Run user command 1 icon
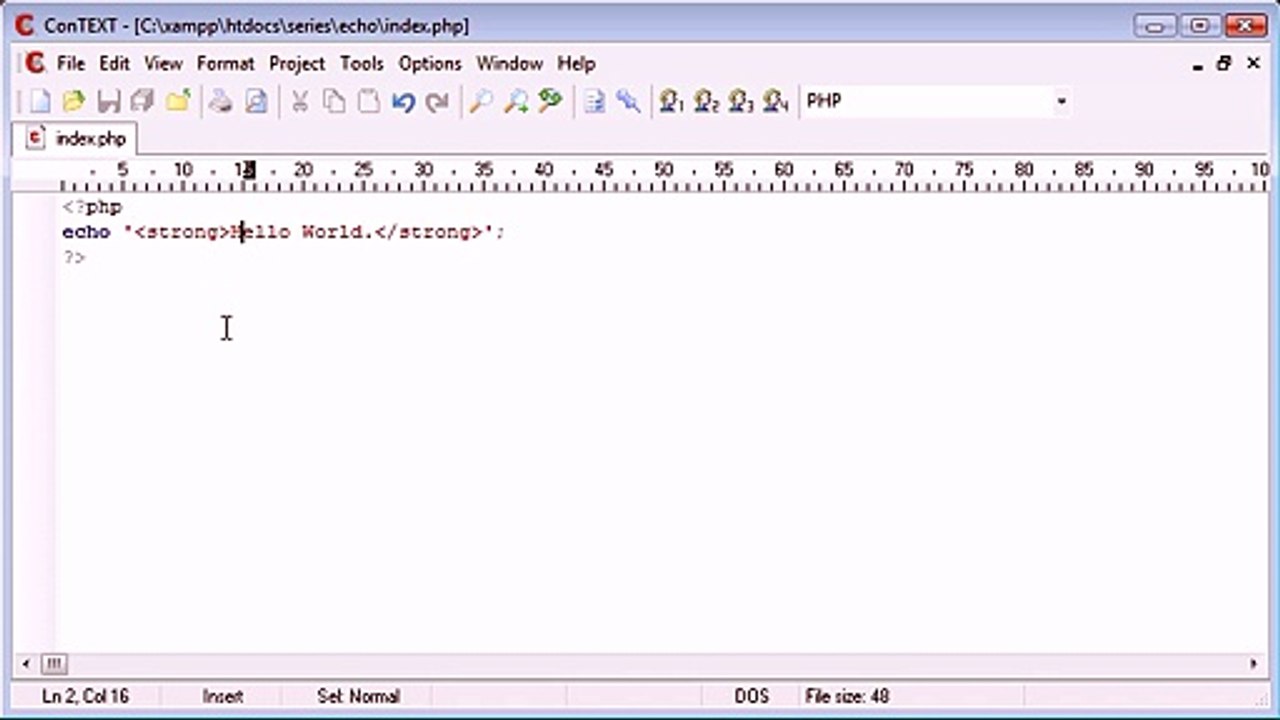 click(x=672, y=101)
